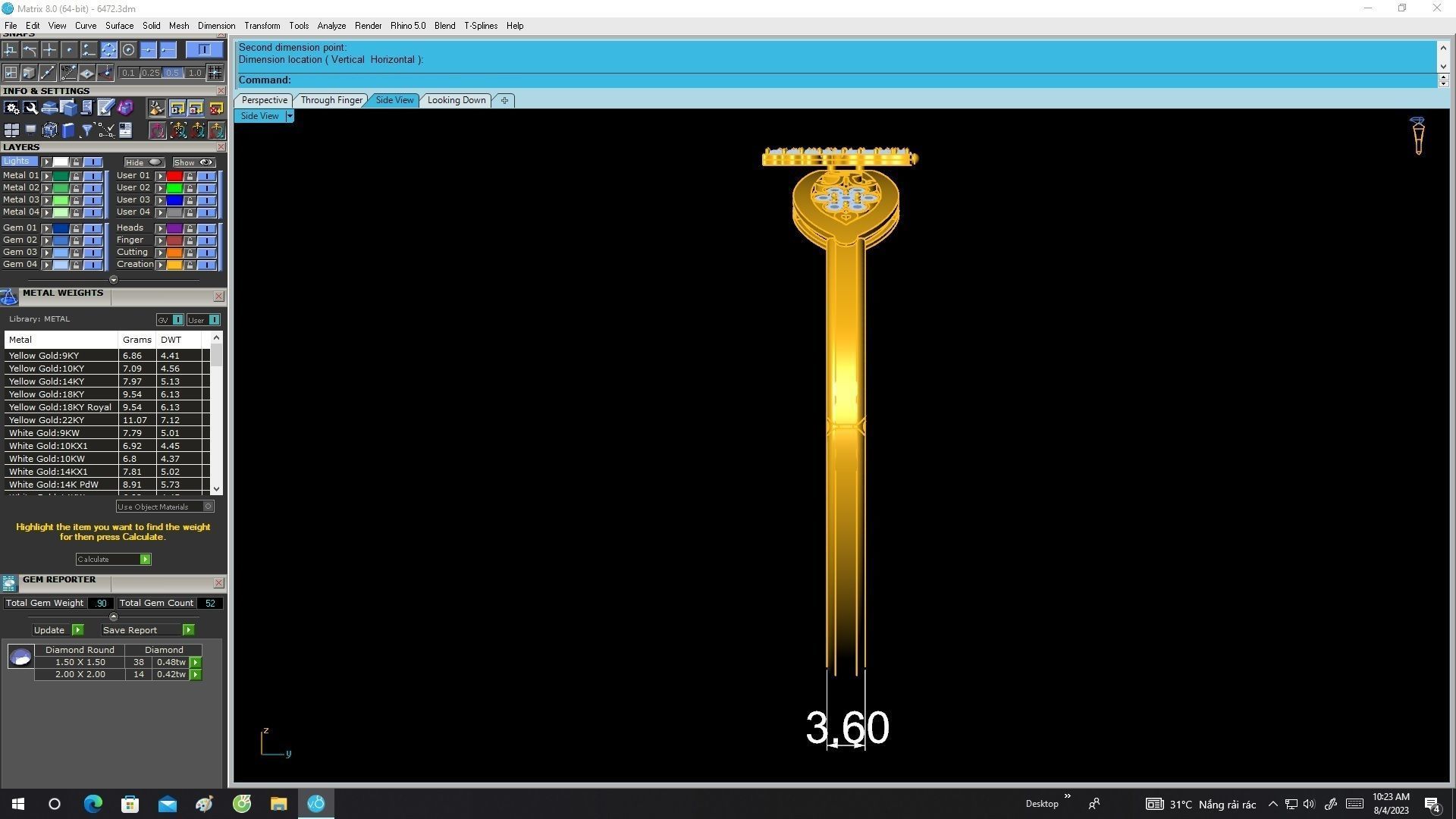Screen dimensions: 1456x819
Task: Expand the Metal 03 layer arrow
Action: (x=47, y=200)
